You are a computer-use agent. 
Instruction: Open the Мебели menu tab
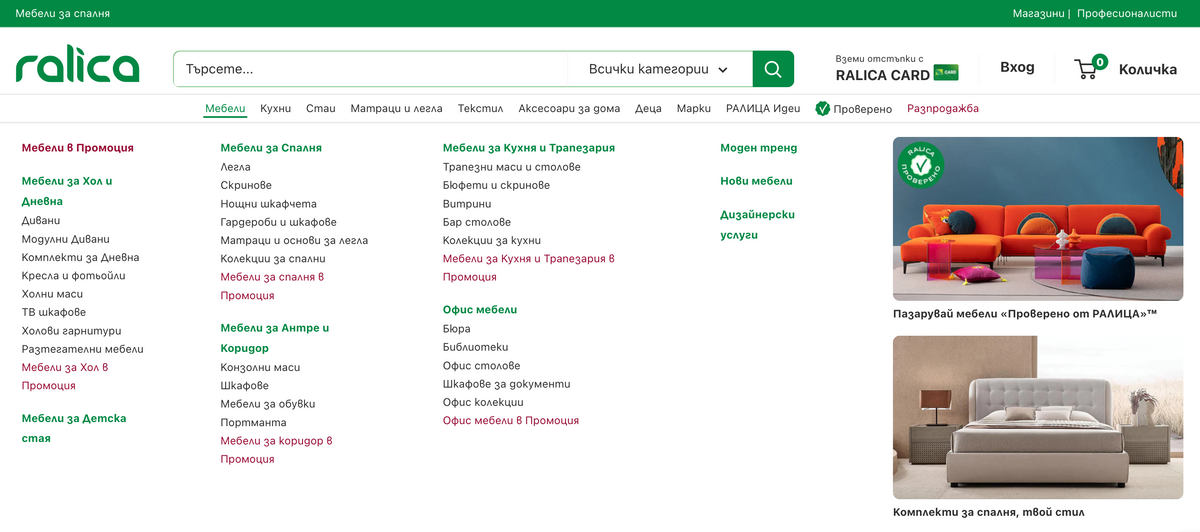[x=225, y=108]
